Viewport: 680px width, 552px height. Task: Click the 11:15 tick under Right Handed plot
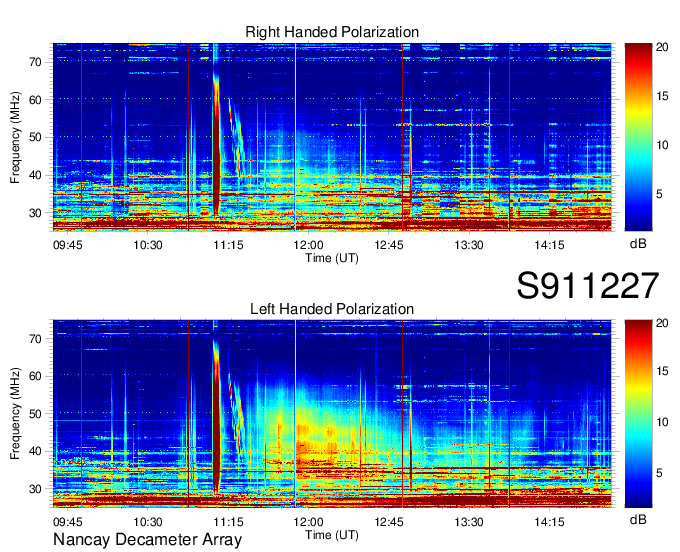tap(228, 245)
